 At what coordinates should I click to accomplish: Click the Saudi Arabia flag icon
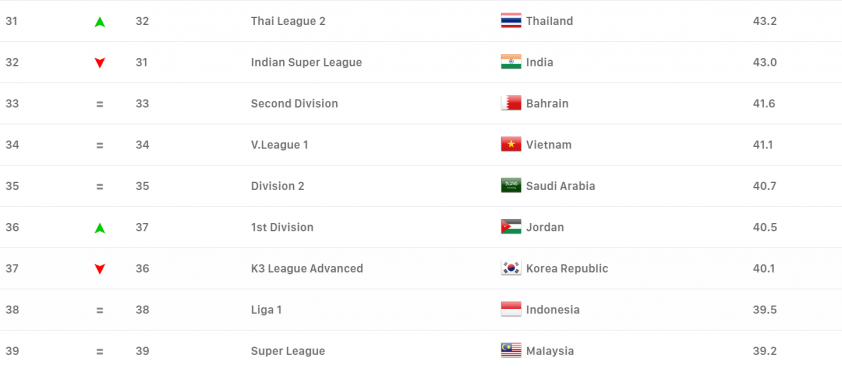pos(511,186)
